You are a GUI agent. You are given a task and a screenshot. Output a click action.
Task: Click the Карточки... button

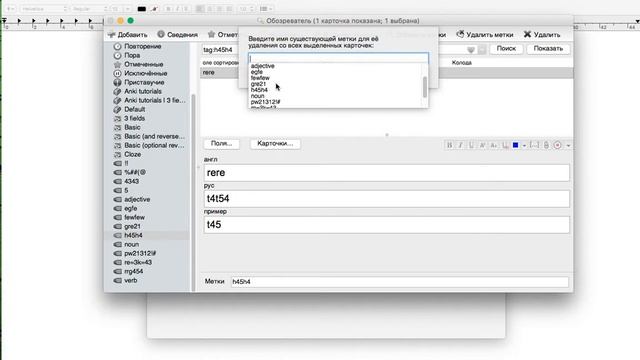click(275, 144)
